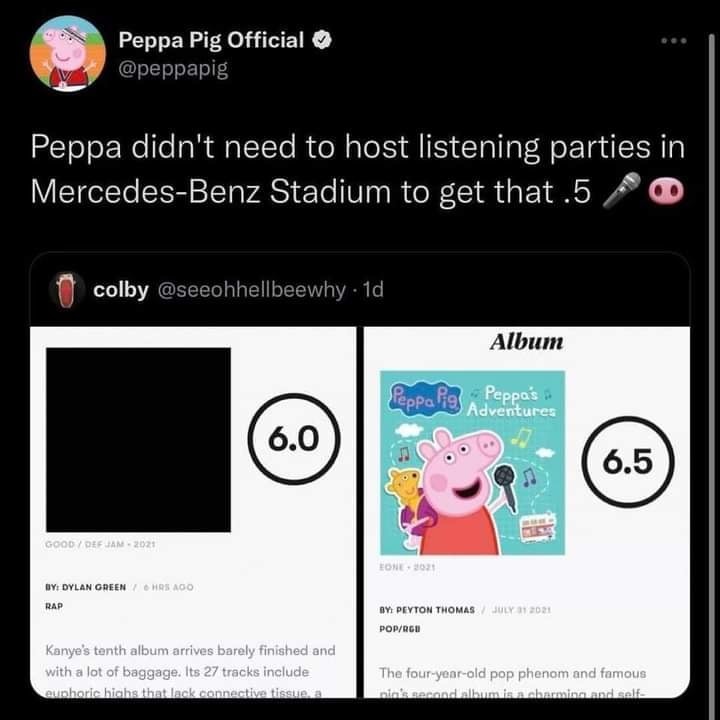Click the Peppa Pig Official display name
This screenshot has height=720, width=720.
point(211,40)
